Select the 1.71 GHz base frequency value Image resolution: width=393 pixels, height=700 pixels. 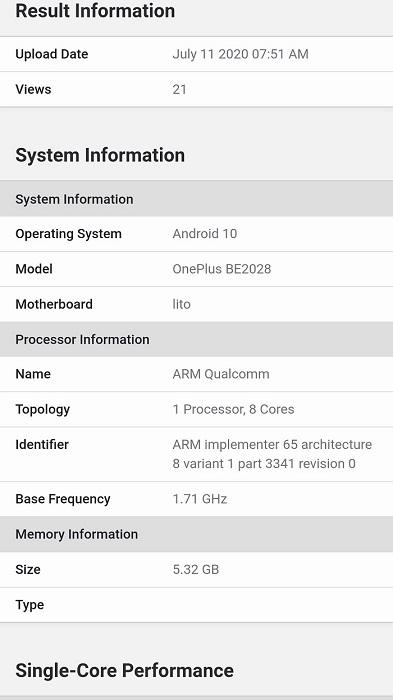click(200, 499)
